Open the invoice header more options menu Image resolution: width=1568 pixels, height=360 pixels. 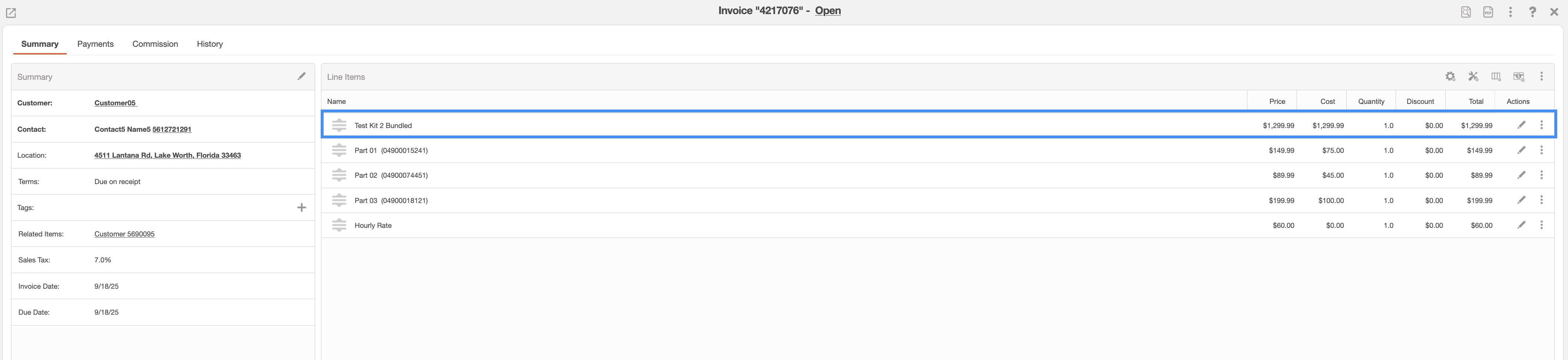click(x=1510, y=12)
